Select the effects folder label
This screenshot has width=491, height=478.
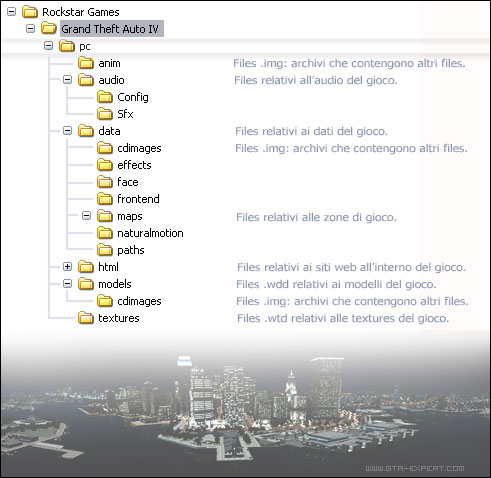(134, 165)
